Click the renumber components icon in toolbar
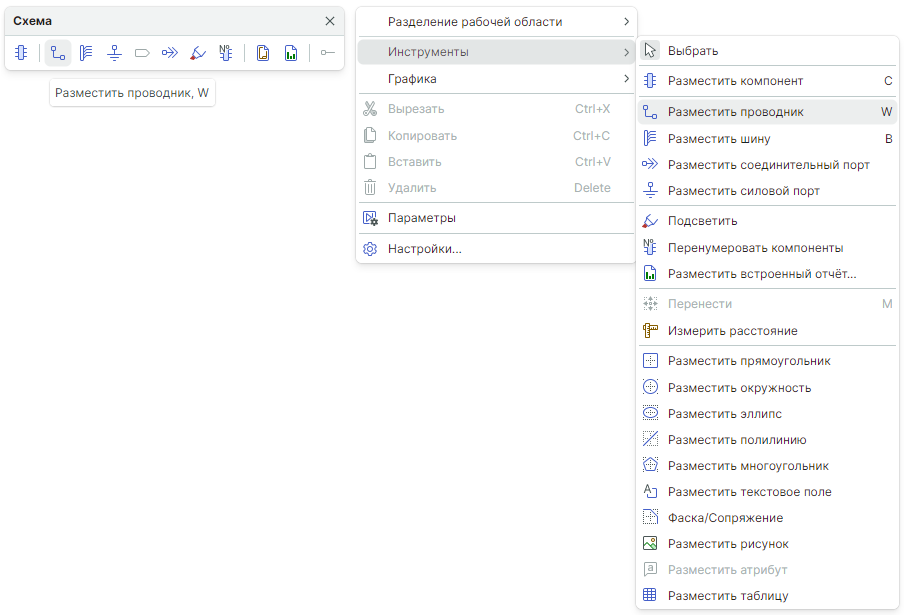Image resolution: width=904 pixels, height=615 pixels. click(226, 53)
